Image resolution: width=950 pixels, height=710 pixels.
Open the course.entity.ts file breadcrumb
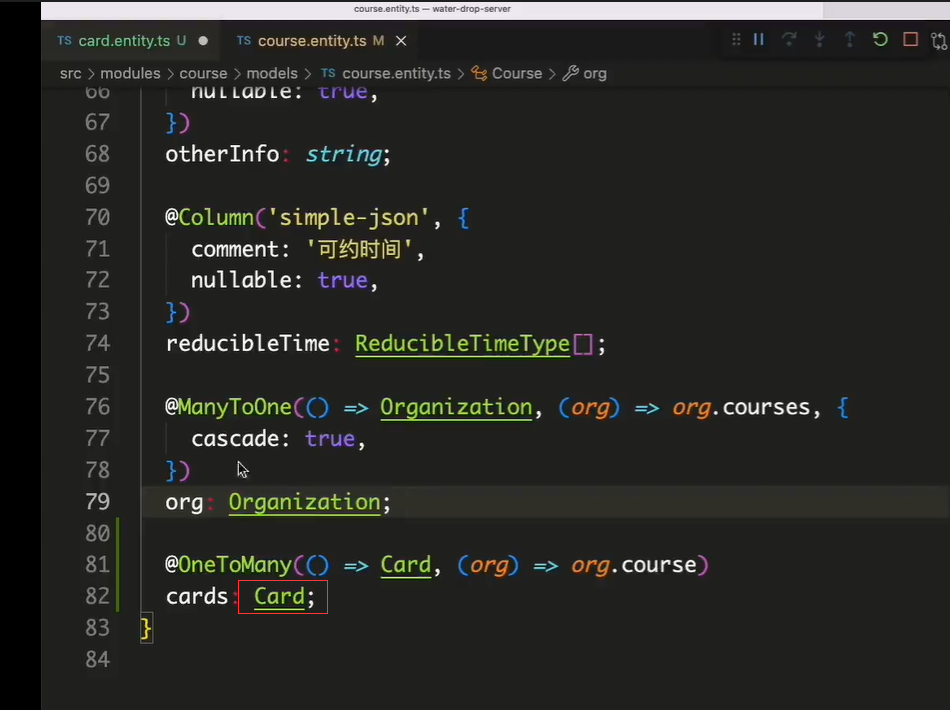(396, 73)
